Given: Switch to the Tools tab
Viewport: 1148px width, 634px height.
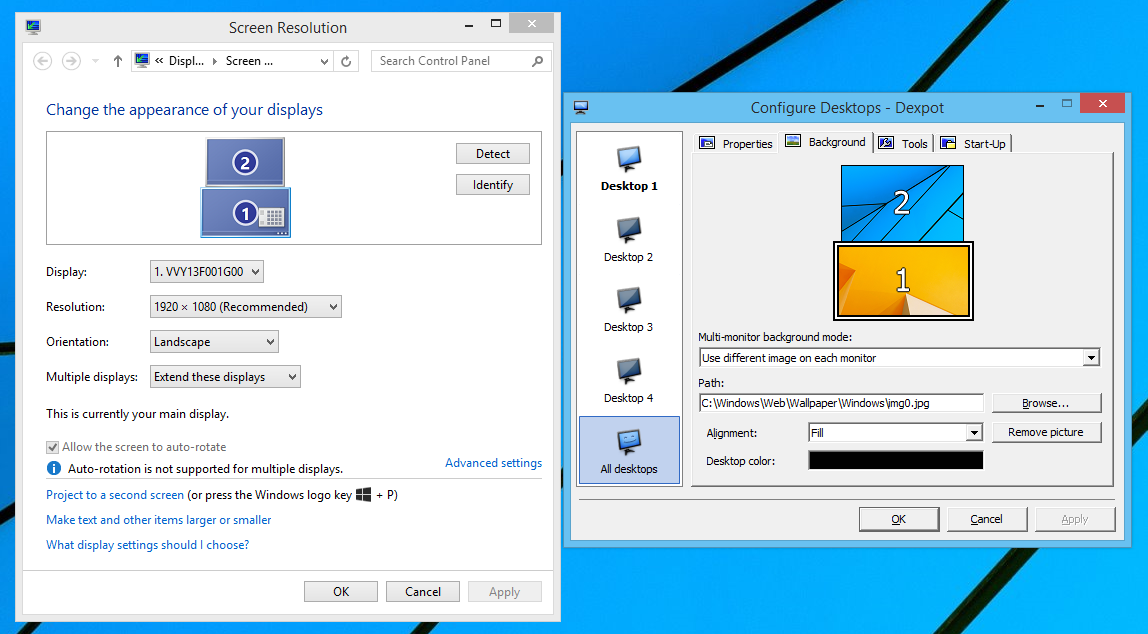Looking at the screenshot, I should coord(903,144).
